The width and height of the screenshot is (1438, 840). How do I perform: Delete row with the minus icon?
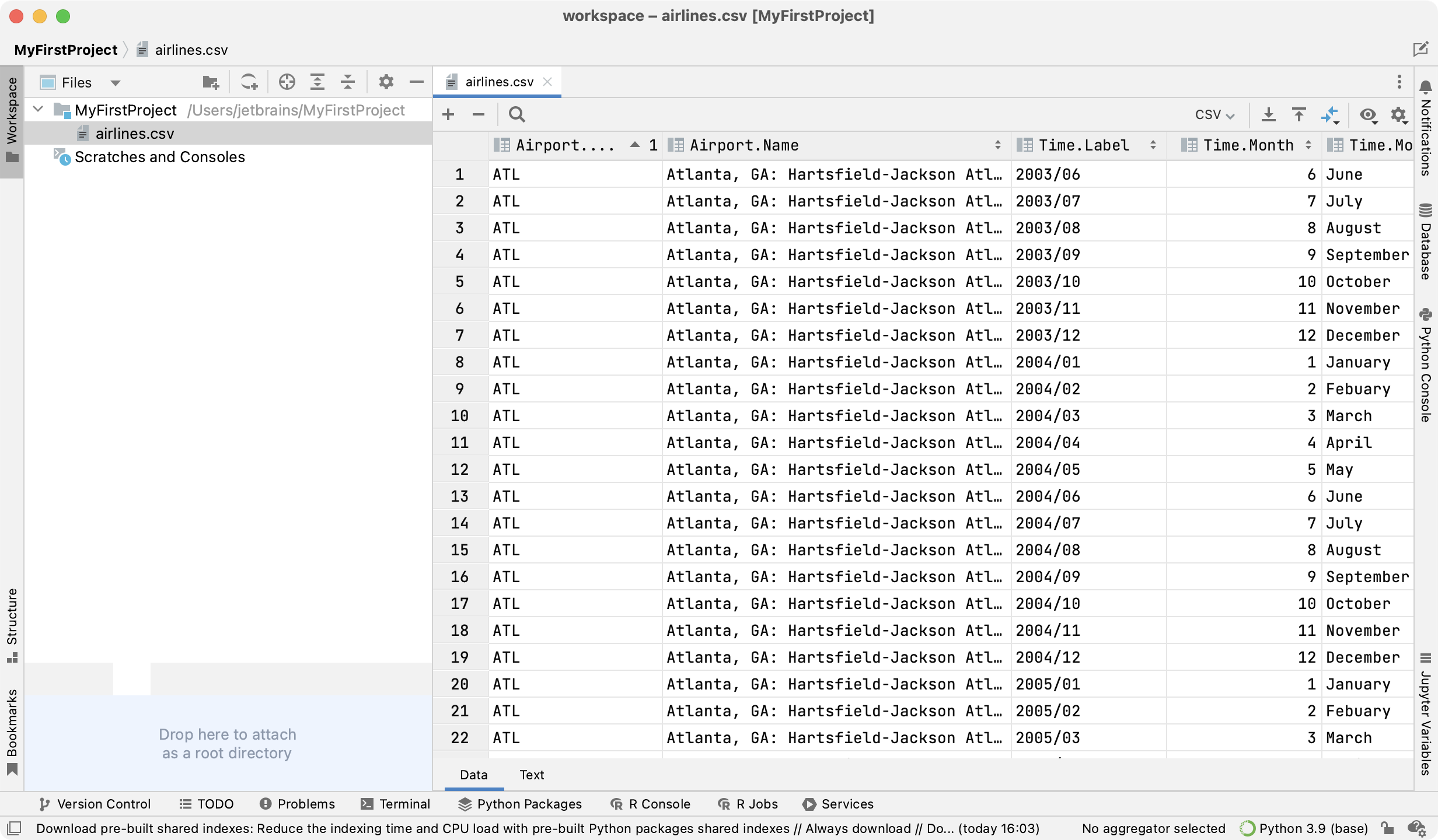tap(479, 114)
